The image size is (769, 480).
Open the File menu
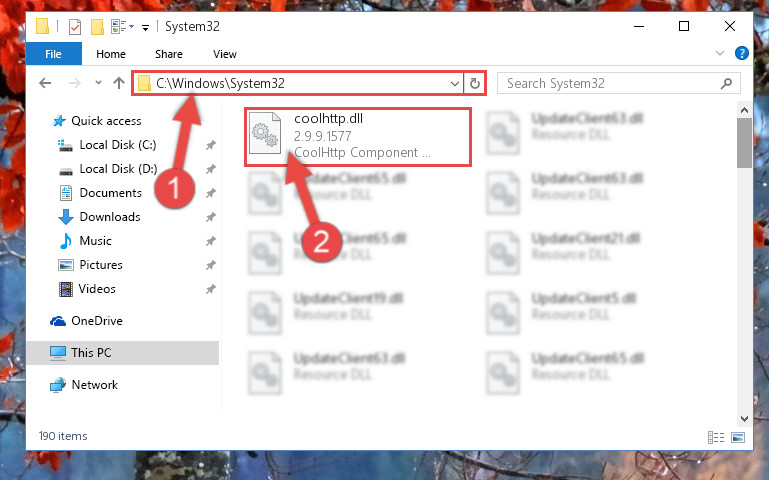(53, 53)
